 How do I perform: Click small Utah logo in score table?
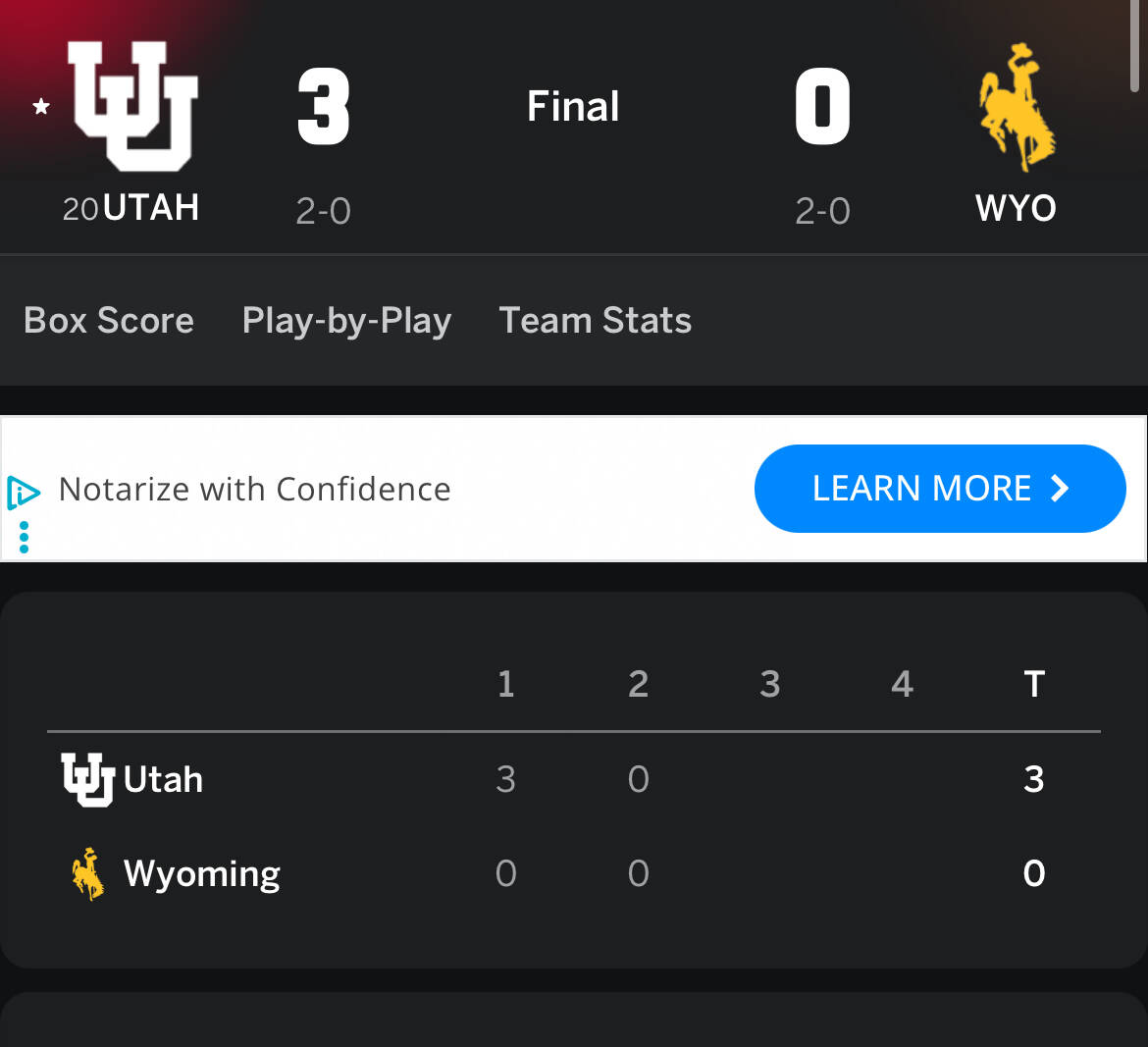[x=88, y=779]
